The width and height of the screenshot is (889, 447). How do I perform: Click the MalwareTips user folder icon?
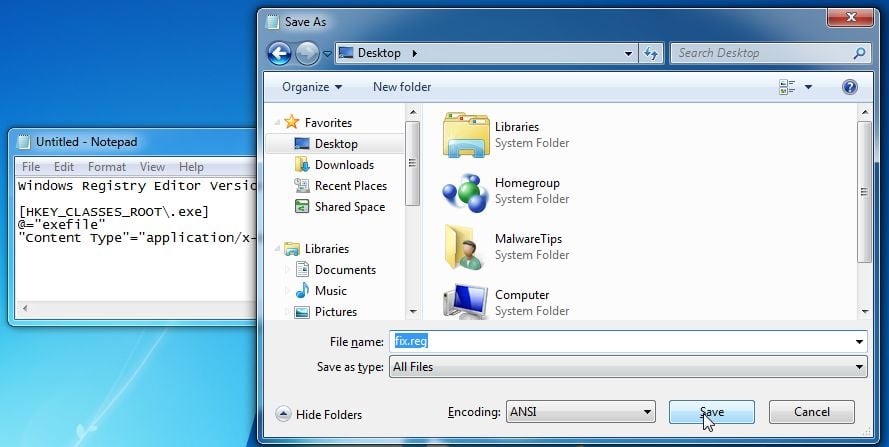pos(463,247)
